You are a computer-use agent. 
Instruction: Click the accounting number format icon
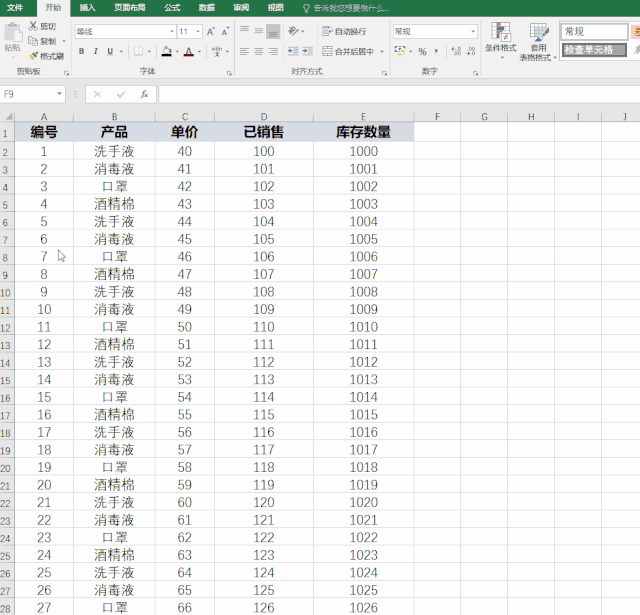tap(400, 51)
